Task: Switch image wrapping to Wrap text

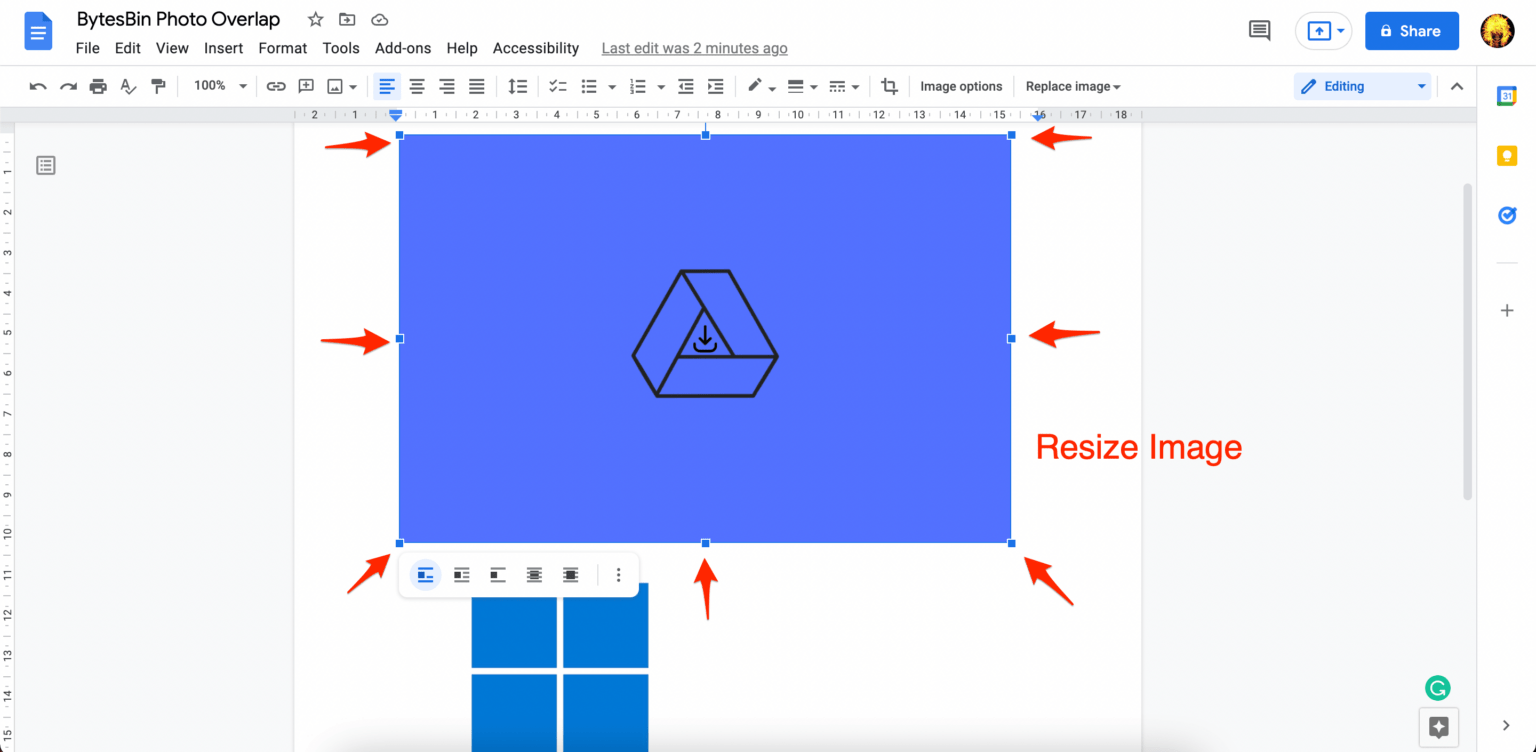Action: [x=461, y=575]
